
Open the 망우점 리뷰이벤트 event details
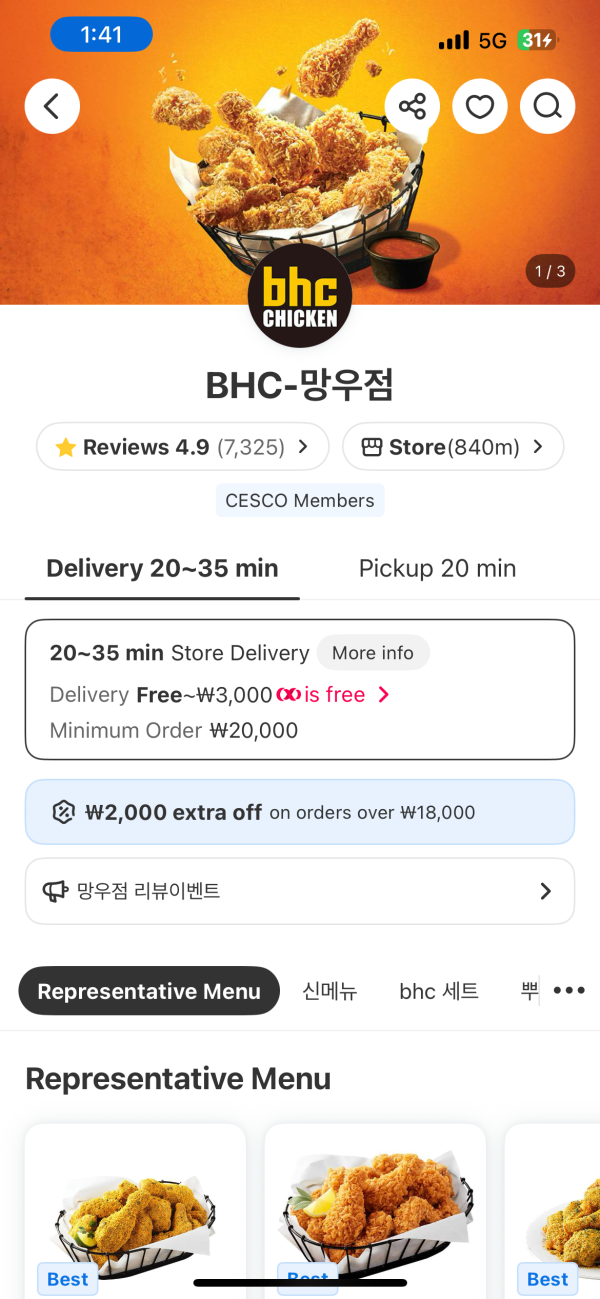click(300, 890)
